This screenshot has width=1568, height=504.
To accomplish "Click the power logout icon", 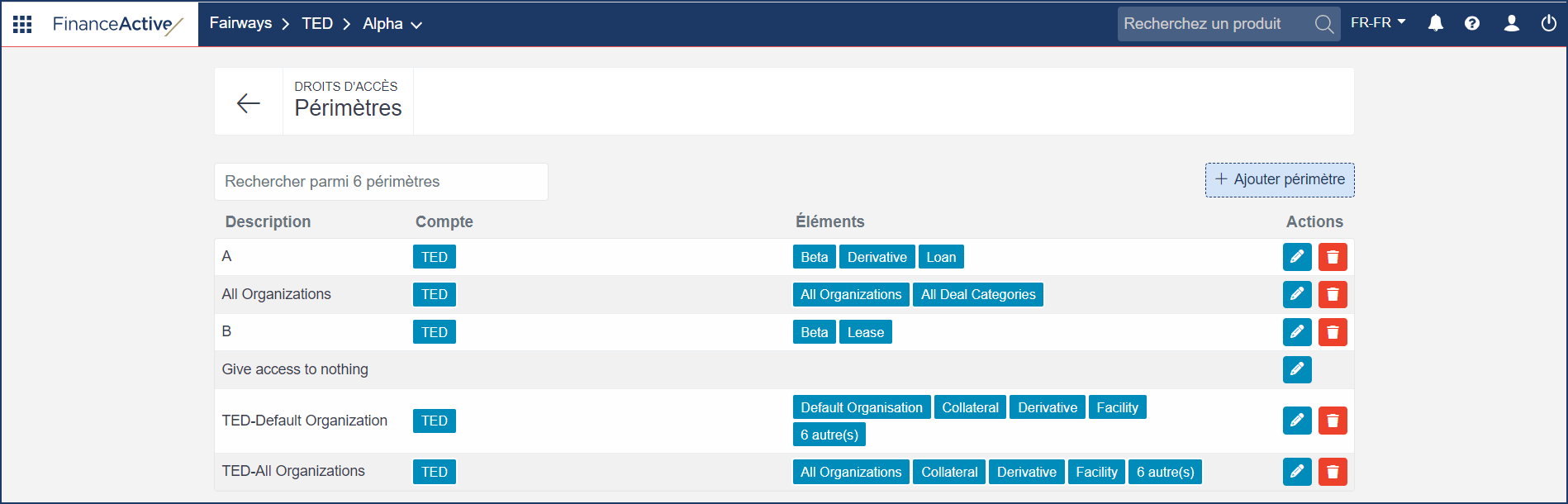I will pos(1548,23).
